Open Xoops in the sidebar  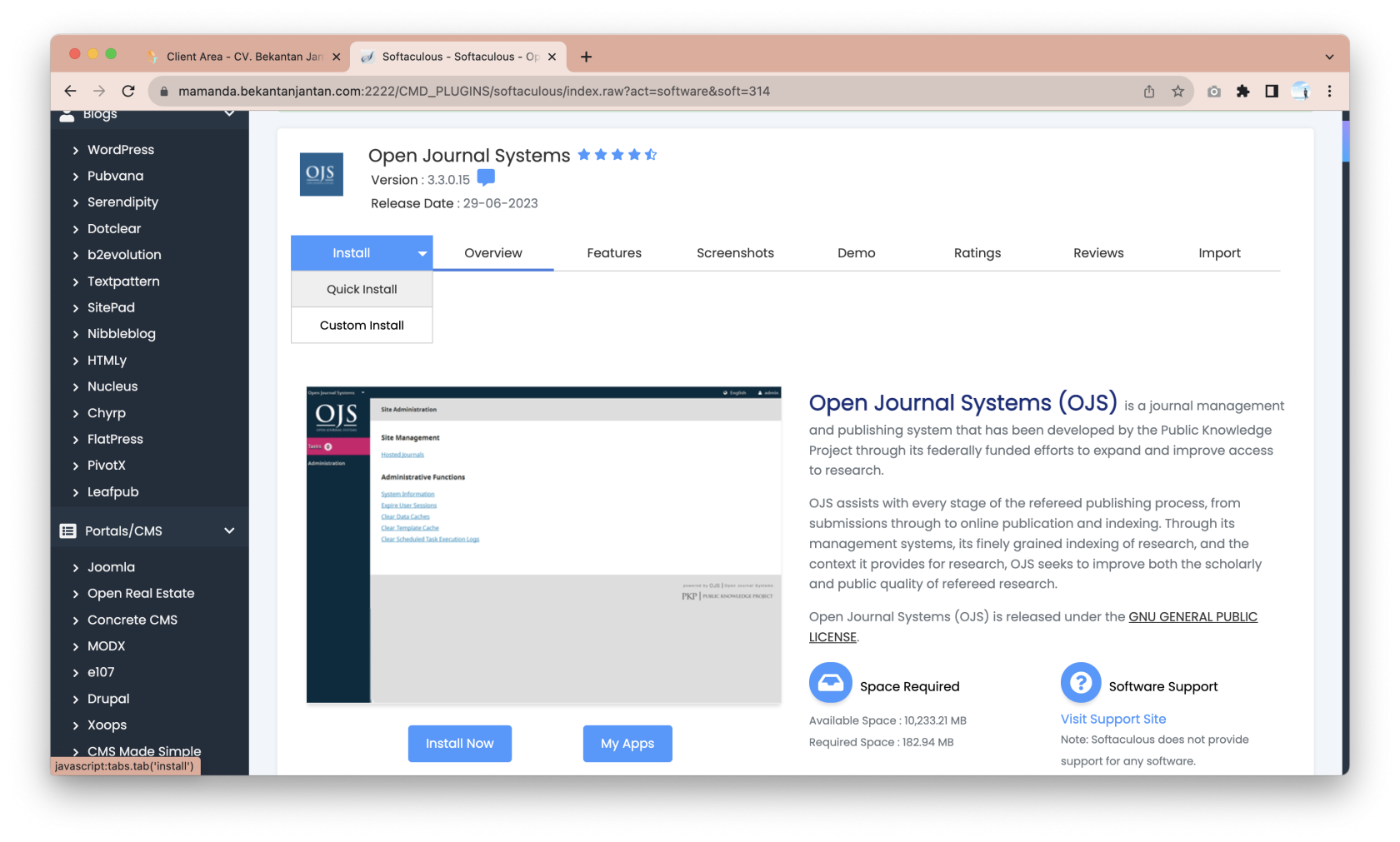[x=107, y=725]
